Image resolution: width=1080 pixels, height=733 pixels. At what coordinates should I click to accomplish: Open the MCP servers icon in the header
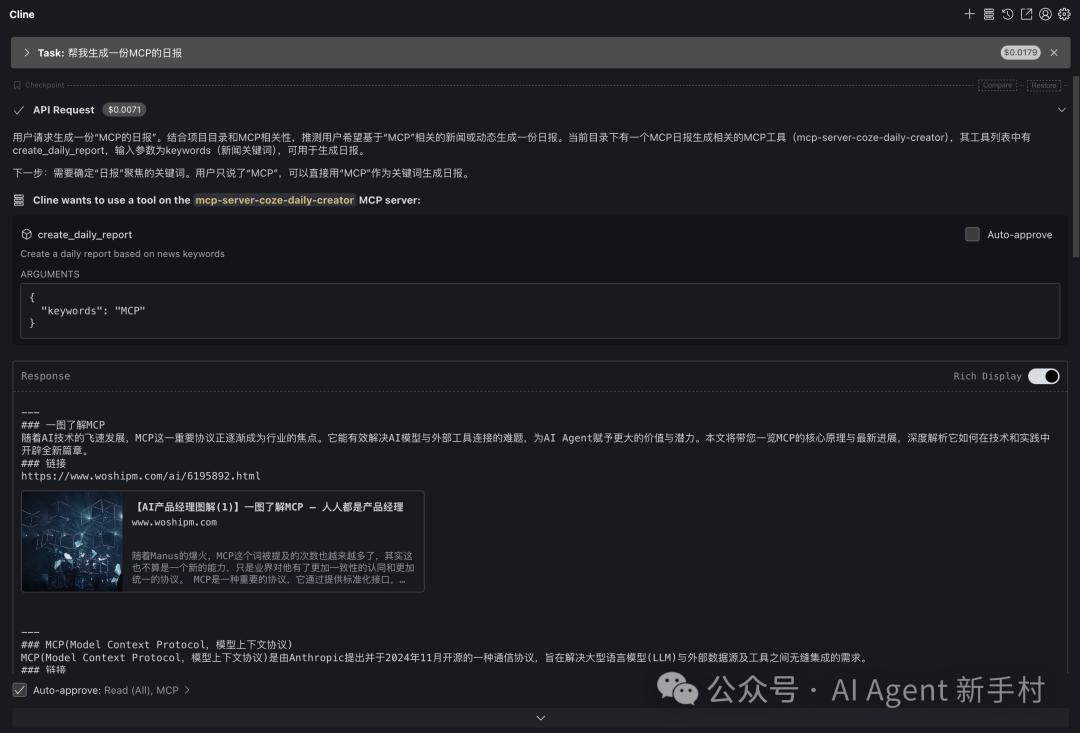pyautogui.click(x=988, y=14)
